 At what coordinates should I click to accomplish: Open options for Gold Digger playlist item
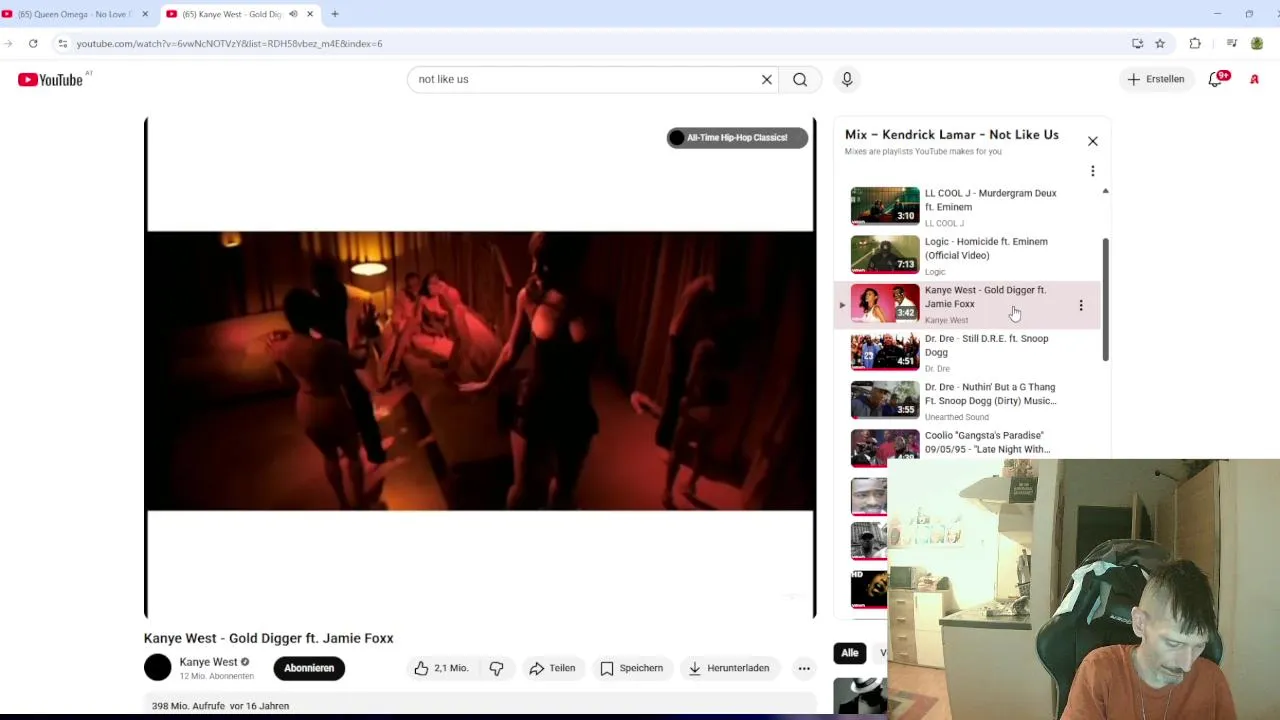pos(1080,305)
